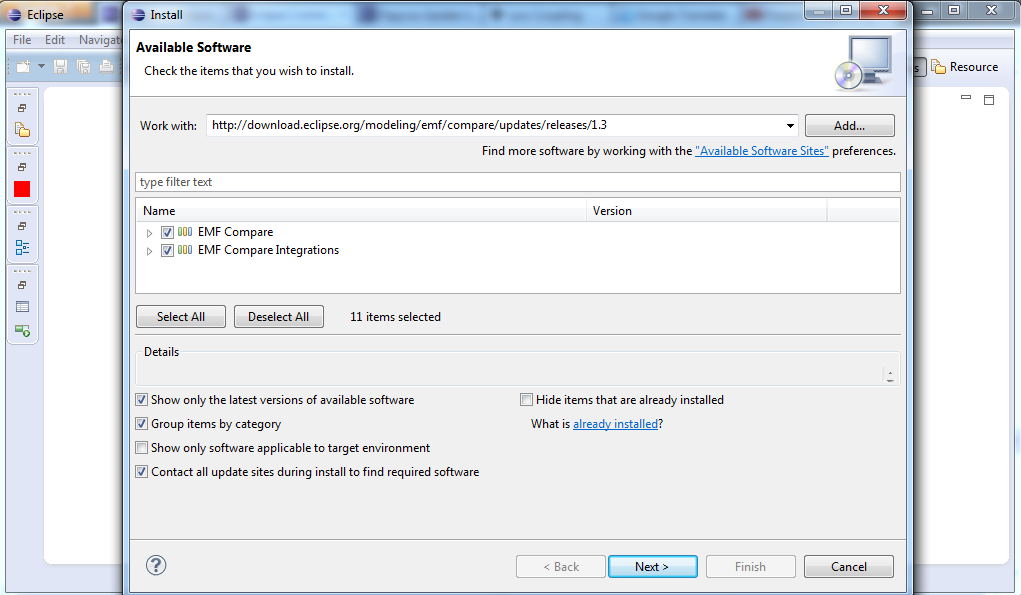Cancel the Install dialog
The image size is (1021, 595).
[848, 566]
